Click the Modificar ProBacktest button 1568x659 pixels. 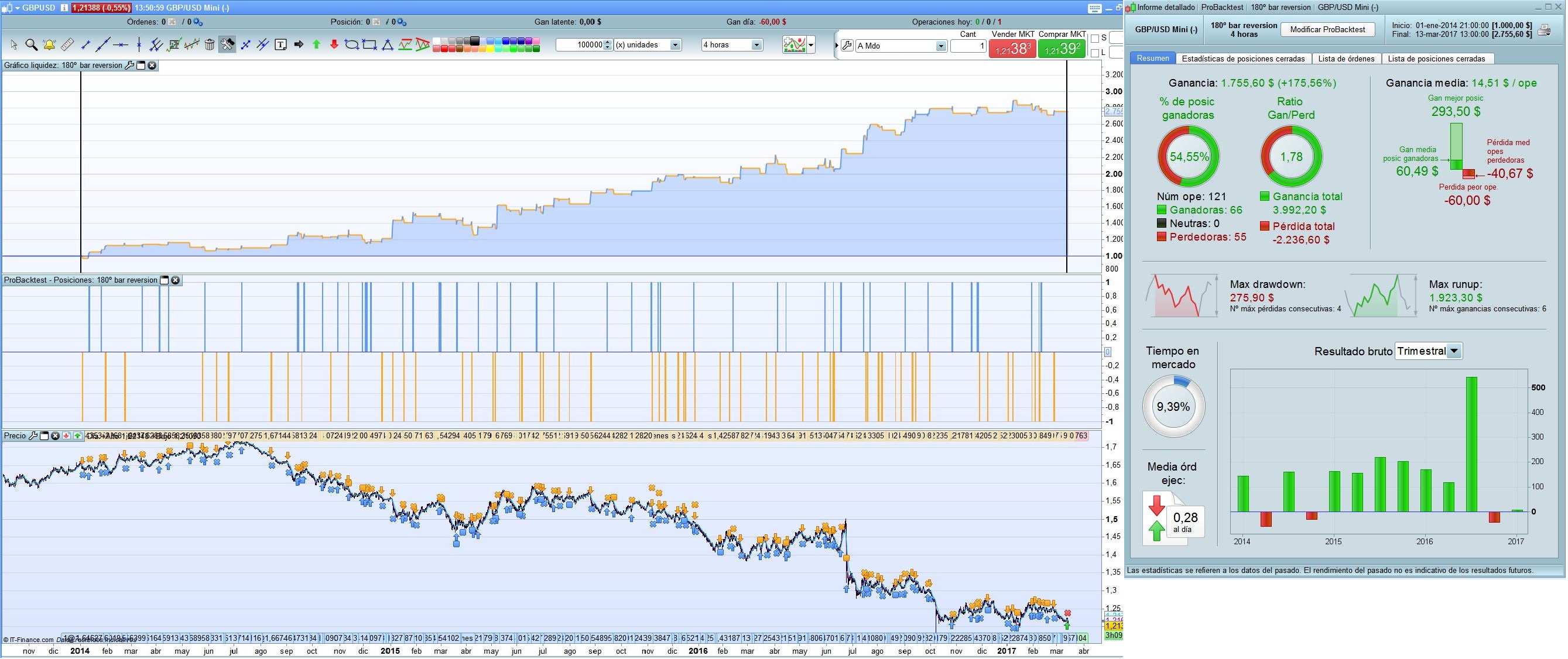click(1327, 29)
